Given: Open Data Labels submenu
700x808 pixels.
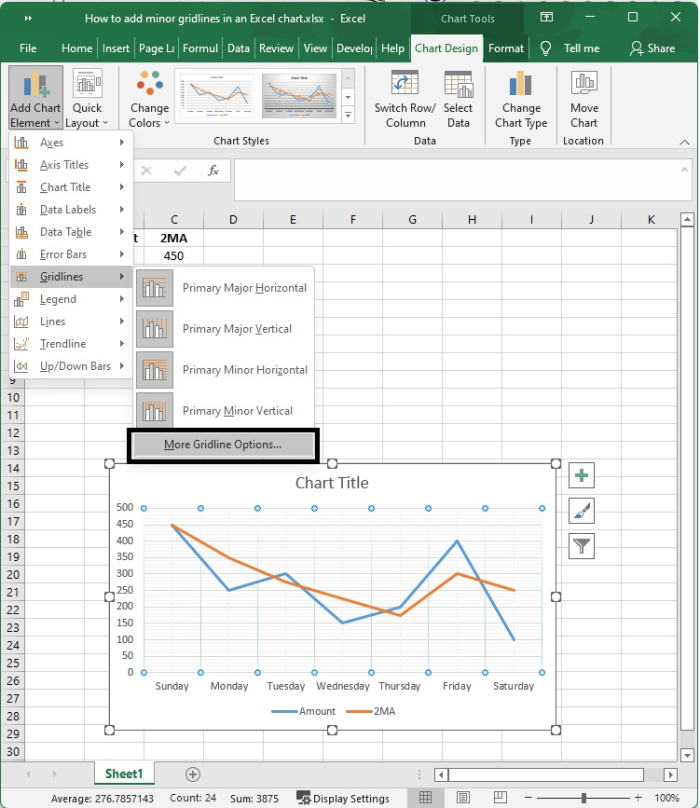Looking at the screenshot, I should tap(71, 210).
